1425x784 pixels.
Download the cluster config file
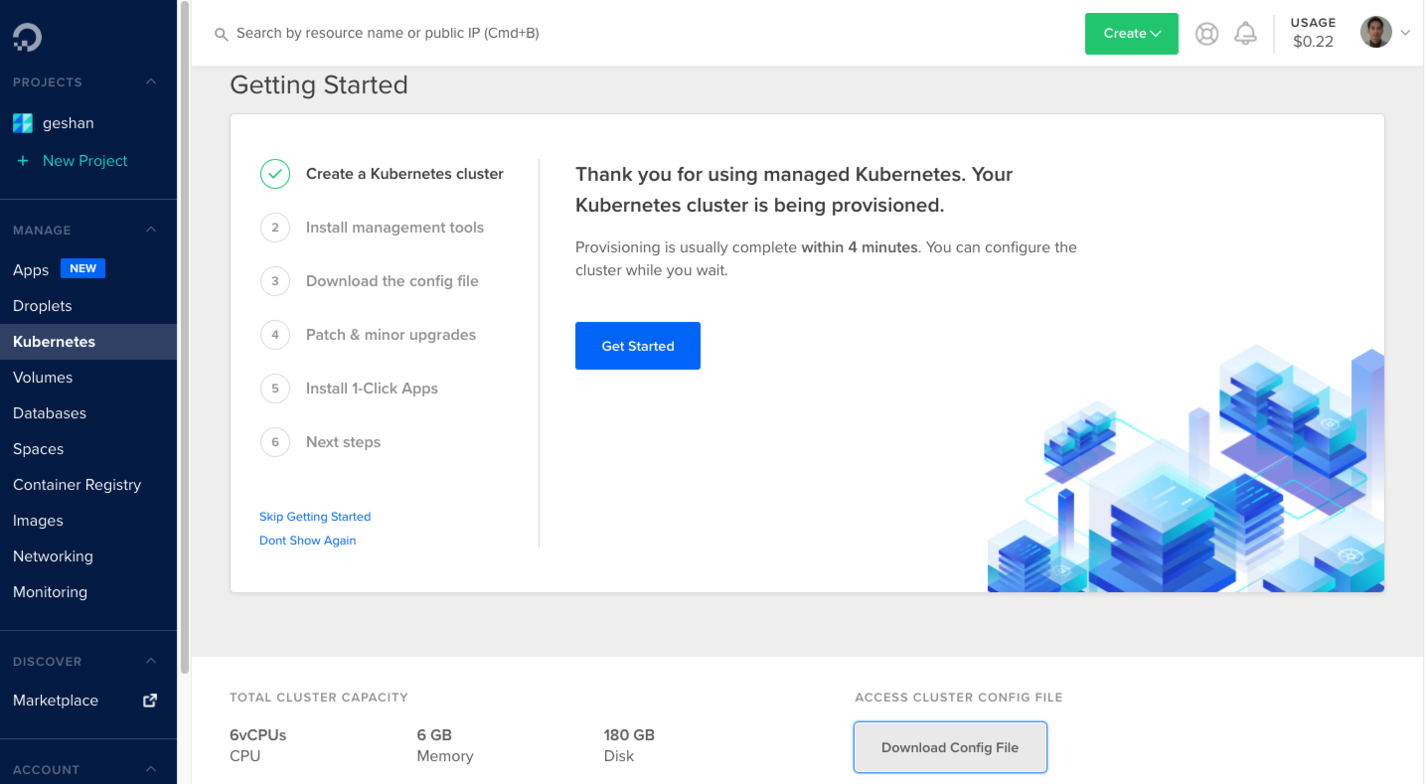click(948, 747)
